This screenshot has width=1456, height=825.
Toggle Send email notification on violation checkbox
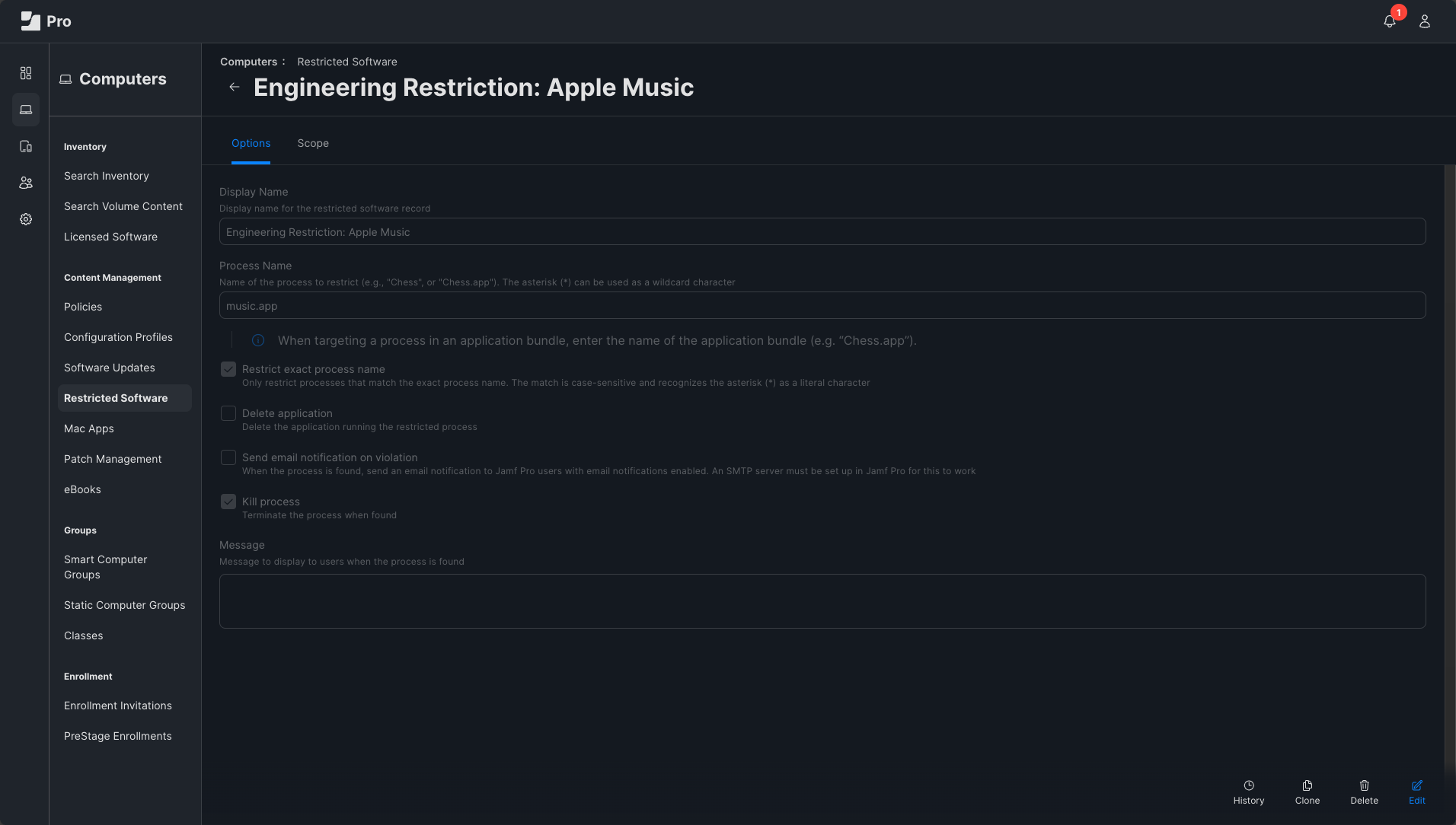(x=228, y=457)
